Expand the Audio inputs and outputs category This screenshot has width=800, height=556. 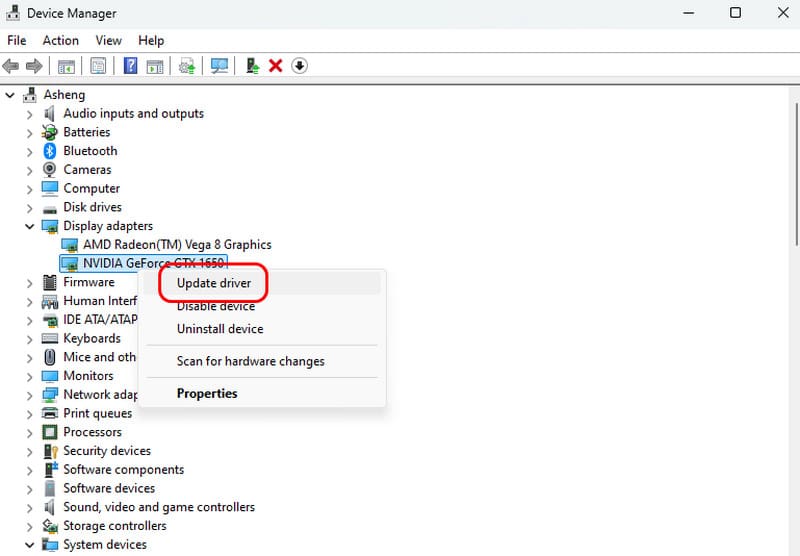pos(30,114)
